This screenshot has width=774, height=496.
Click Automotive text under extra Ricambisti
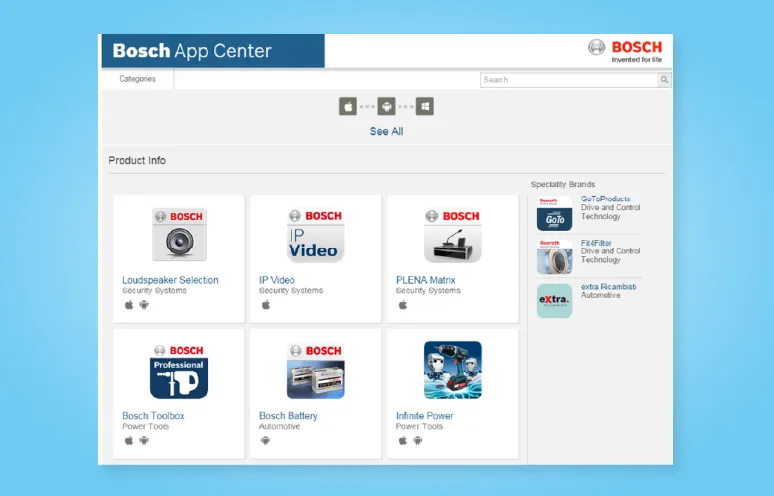click(x=601, y=295)
